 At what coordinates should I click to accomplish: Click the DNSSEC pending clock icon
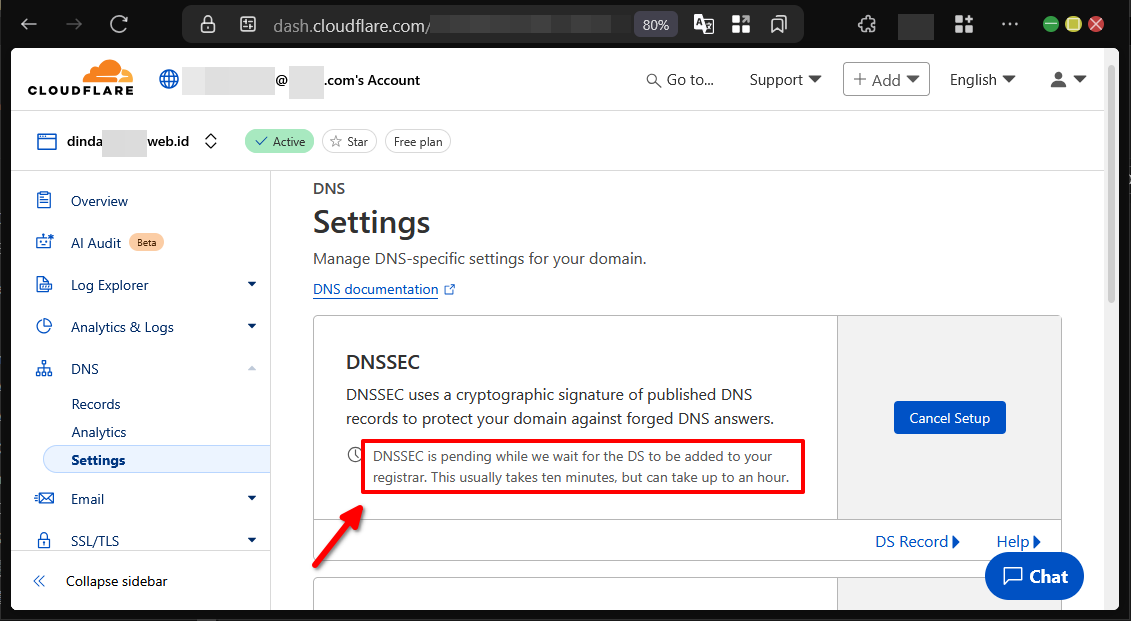(x=354, y=454)
